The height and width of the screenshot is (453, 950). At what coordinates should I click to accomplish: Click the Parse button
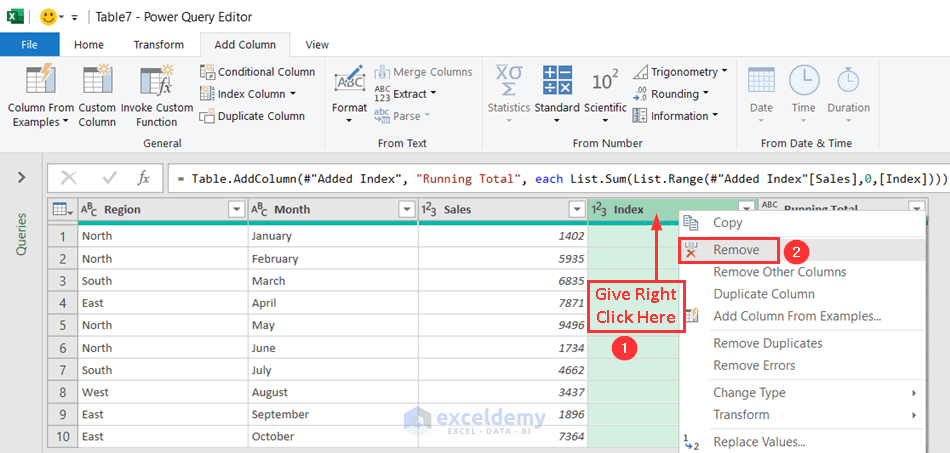point(402,115)
